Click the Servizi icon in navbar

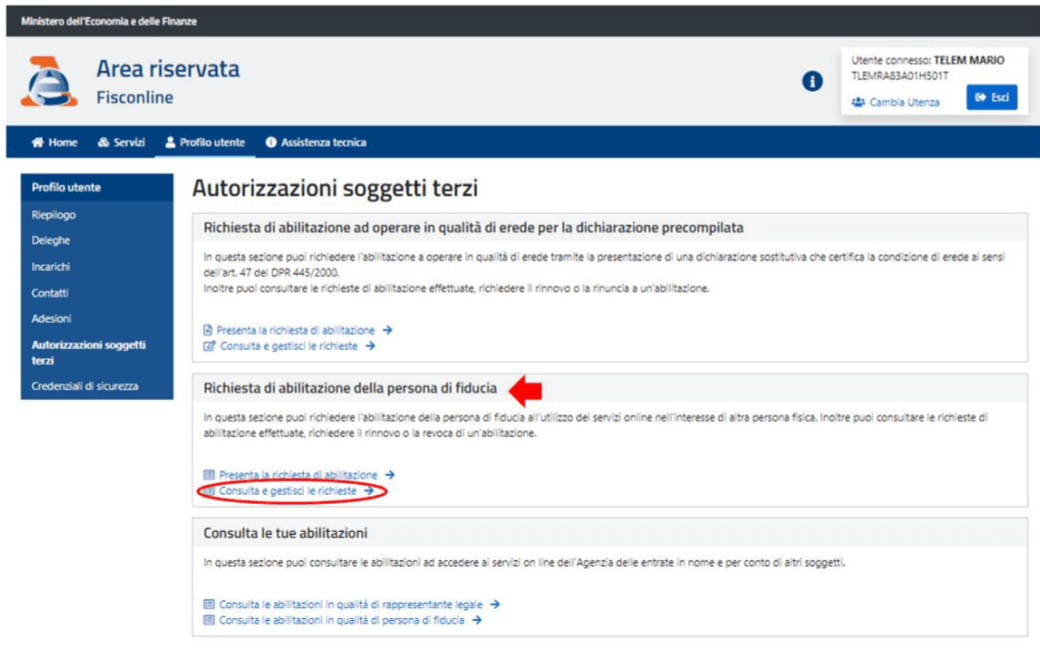point(103,143)
